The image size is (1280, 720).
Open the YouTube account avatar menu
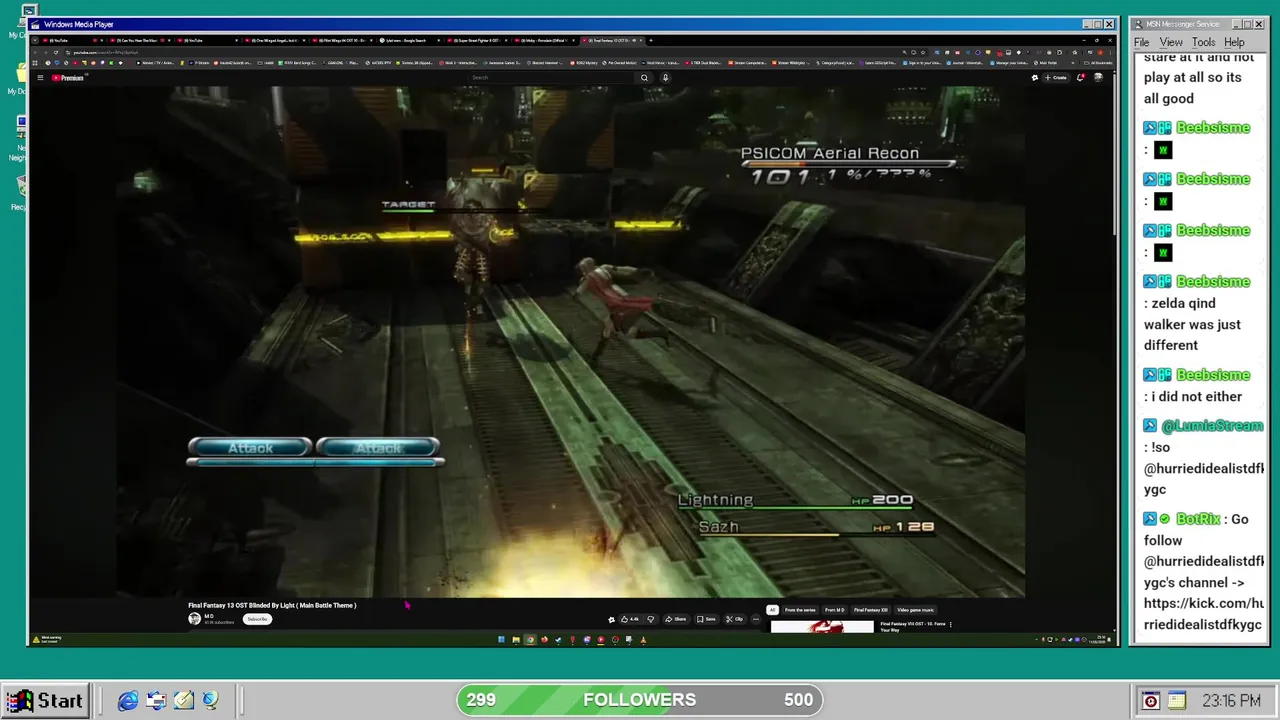(x=1099, y=77)
